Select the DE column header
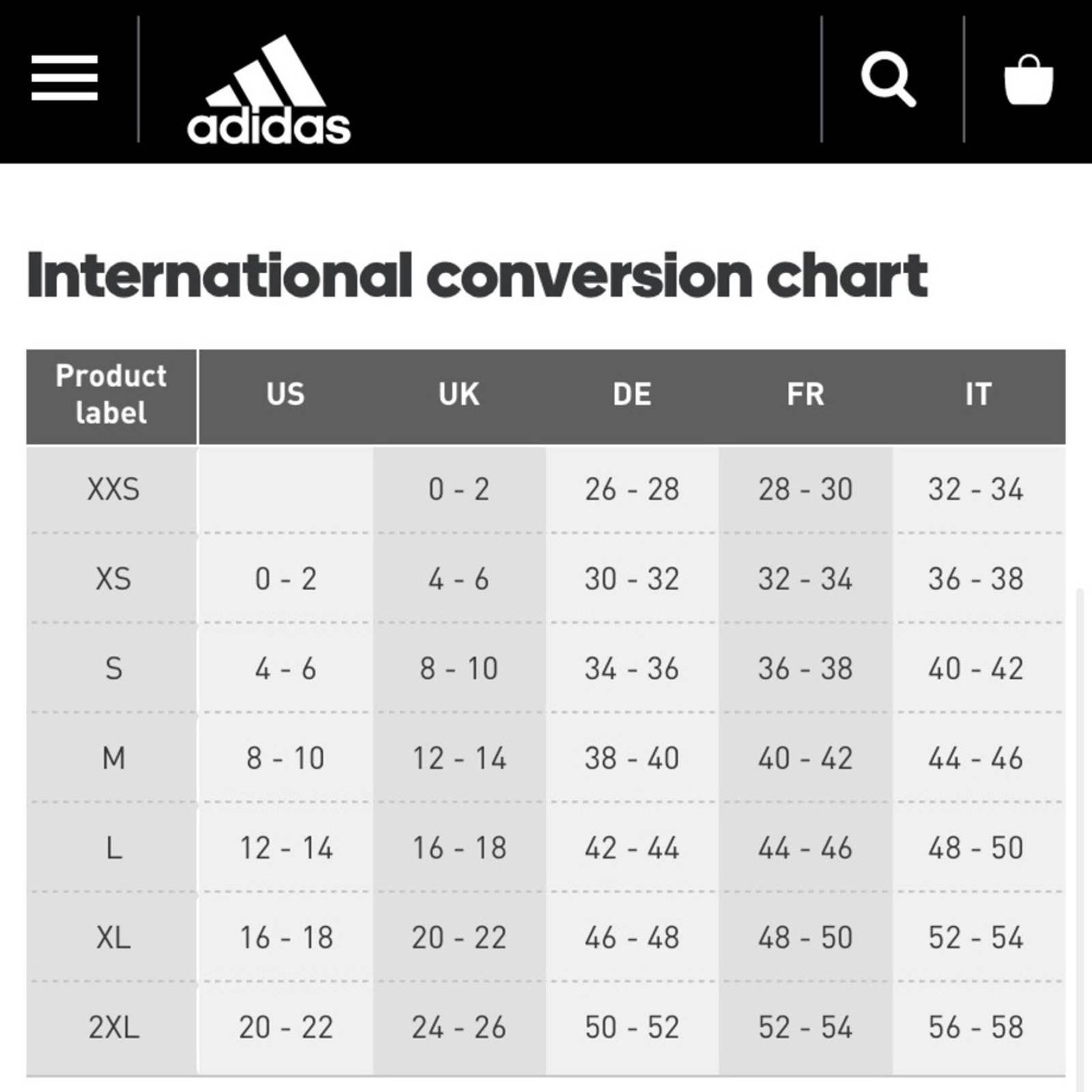The width and height of the screenshot is (1092, 1092). pyautogui.click(x=632, y=395)
